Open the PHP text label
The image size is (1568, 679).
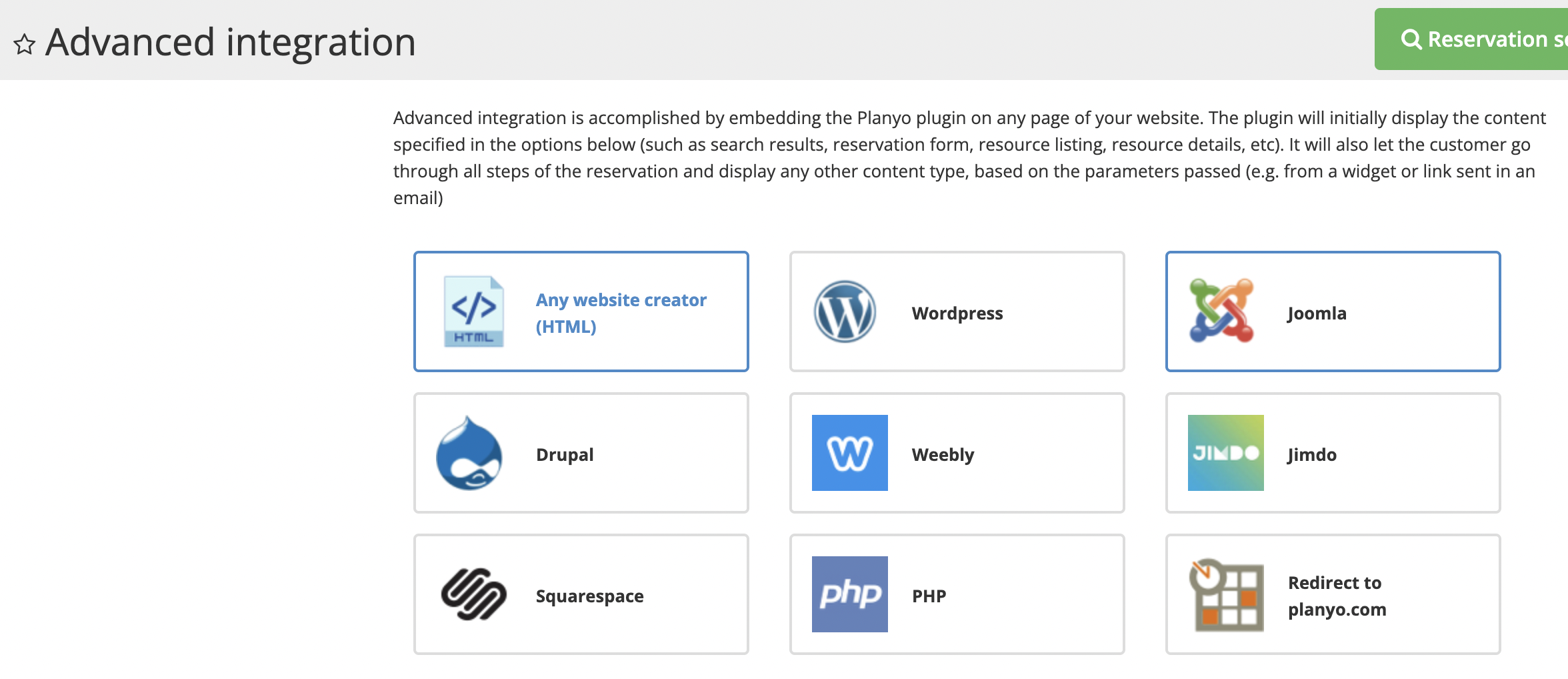(x=929, y=596)
